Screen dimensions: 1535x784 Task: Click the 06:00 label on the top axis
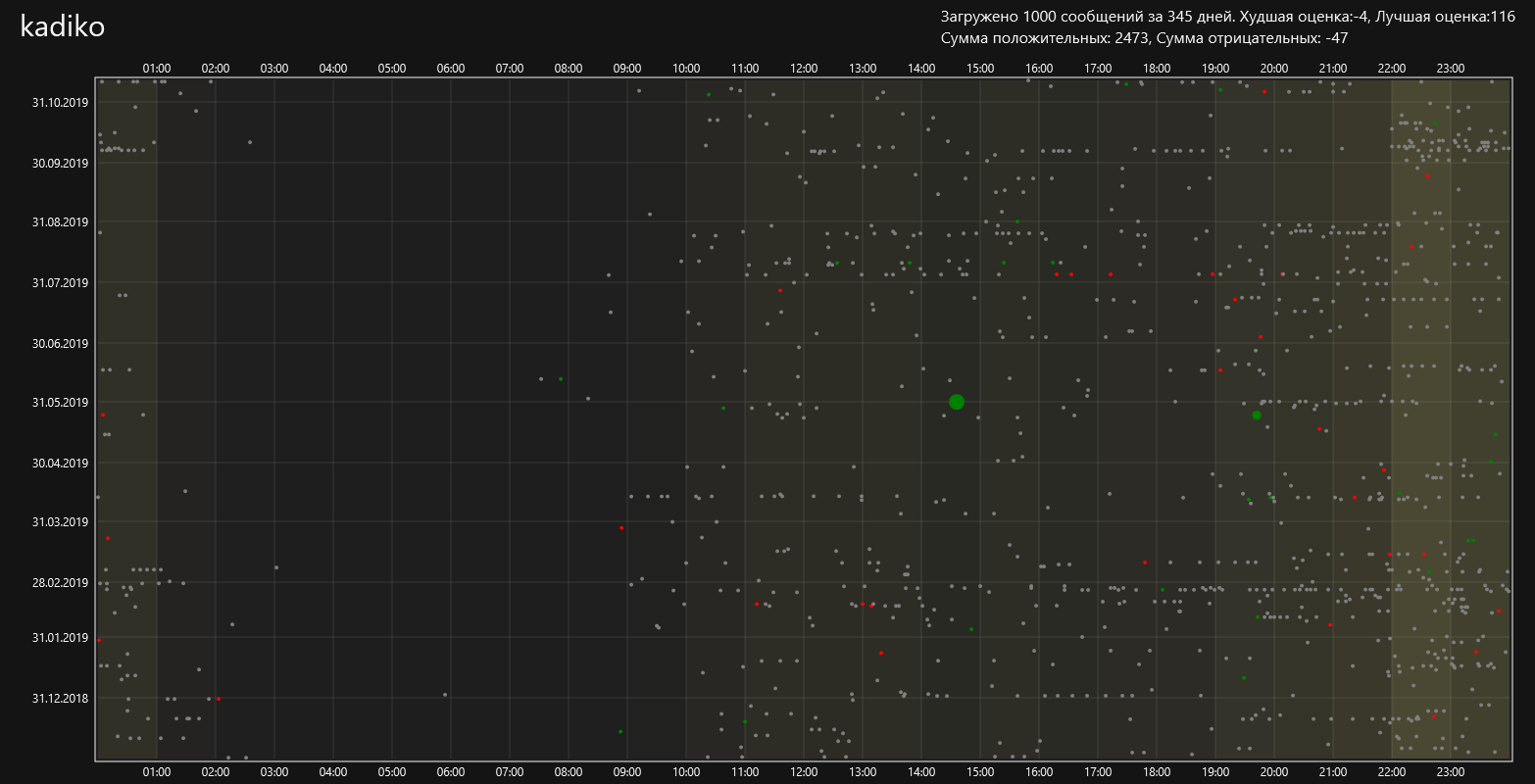[x=451, y=69]
